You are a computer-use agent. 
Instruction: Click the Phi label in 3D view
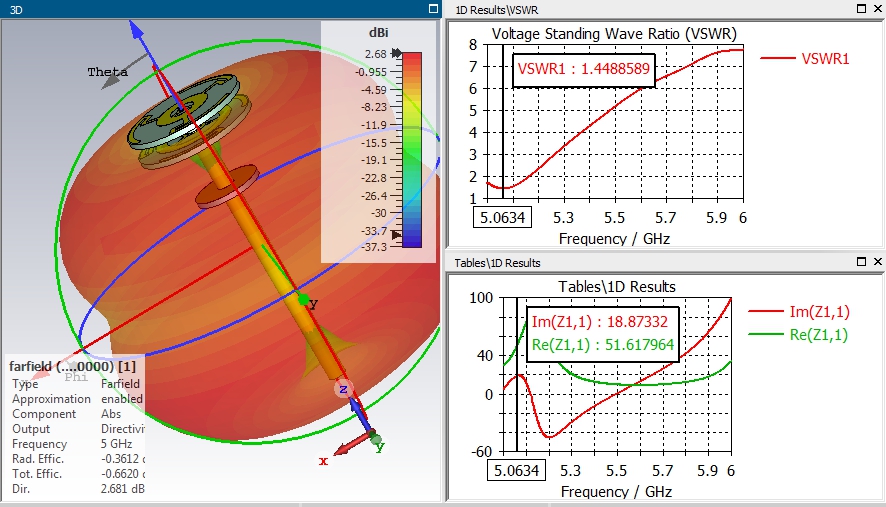point(76,377)
